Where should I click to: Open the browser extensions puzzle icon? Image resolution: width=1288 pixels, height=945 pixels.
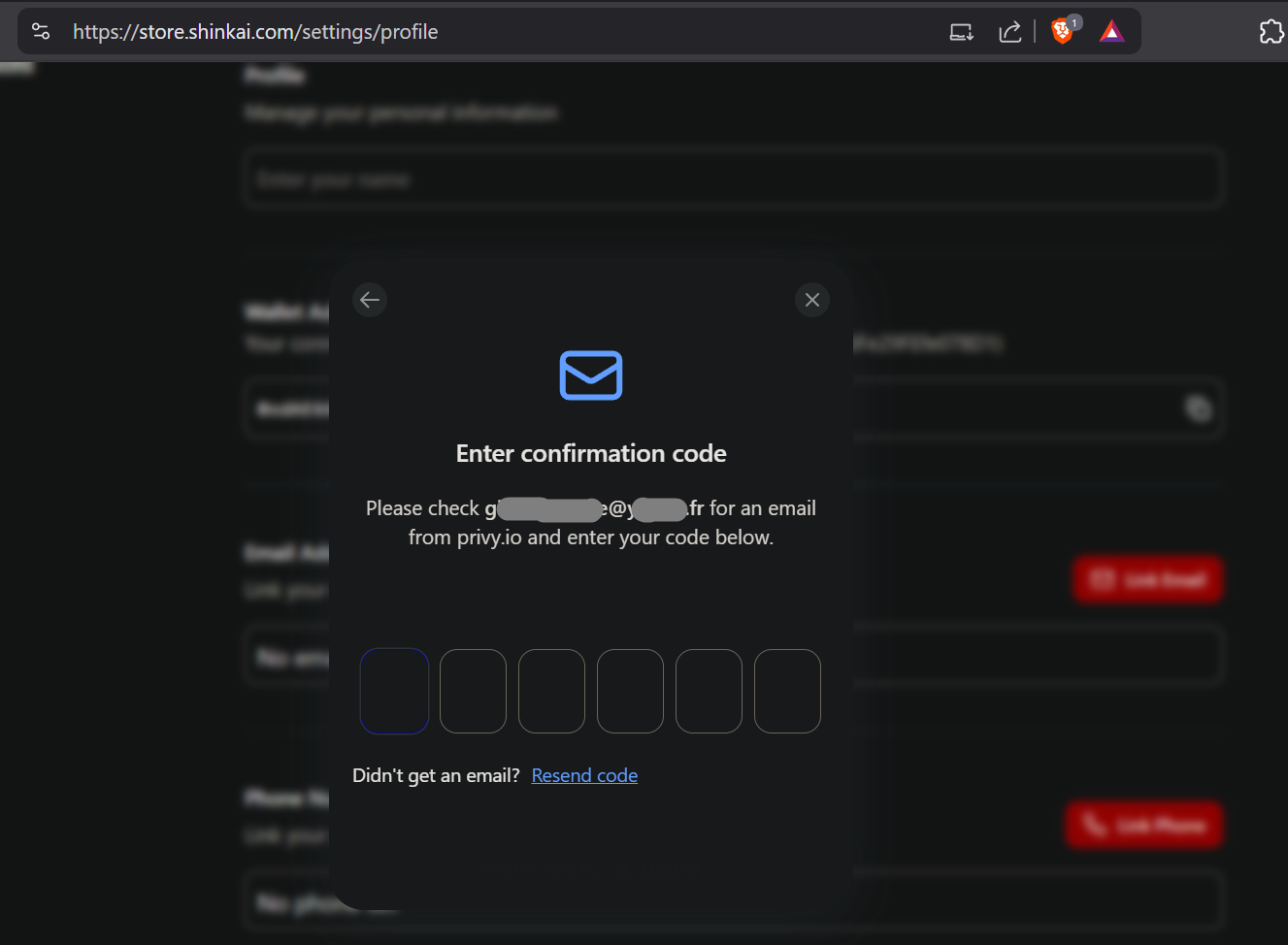[x=1271, y=31]
